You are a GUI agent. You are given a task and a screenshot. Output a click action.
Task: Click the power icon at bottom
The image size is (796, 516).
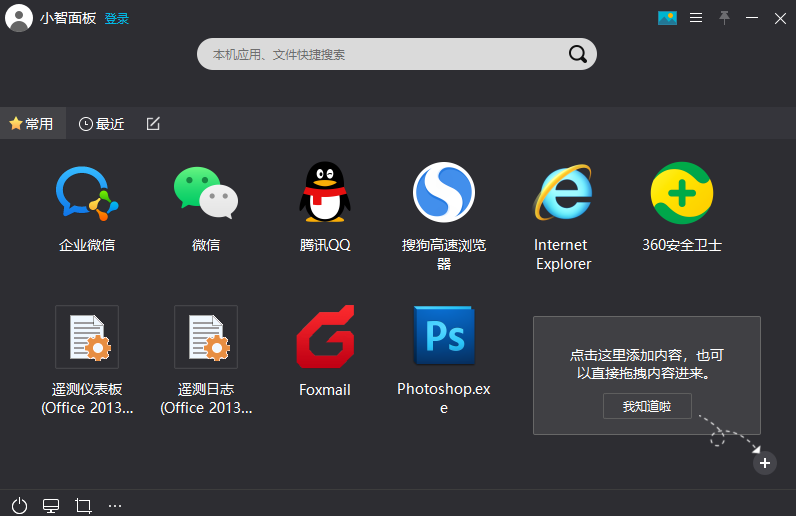pyautogui.click(x=19, y=505)
